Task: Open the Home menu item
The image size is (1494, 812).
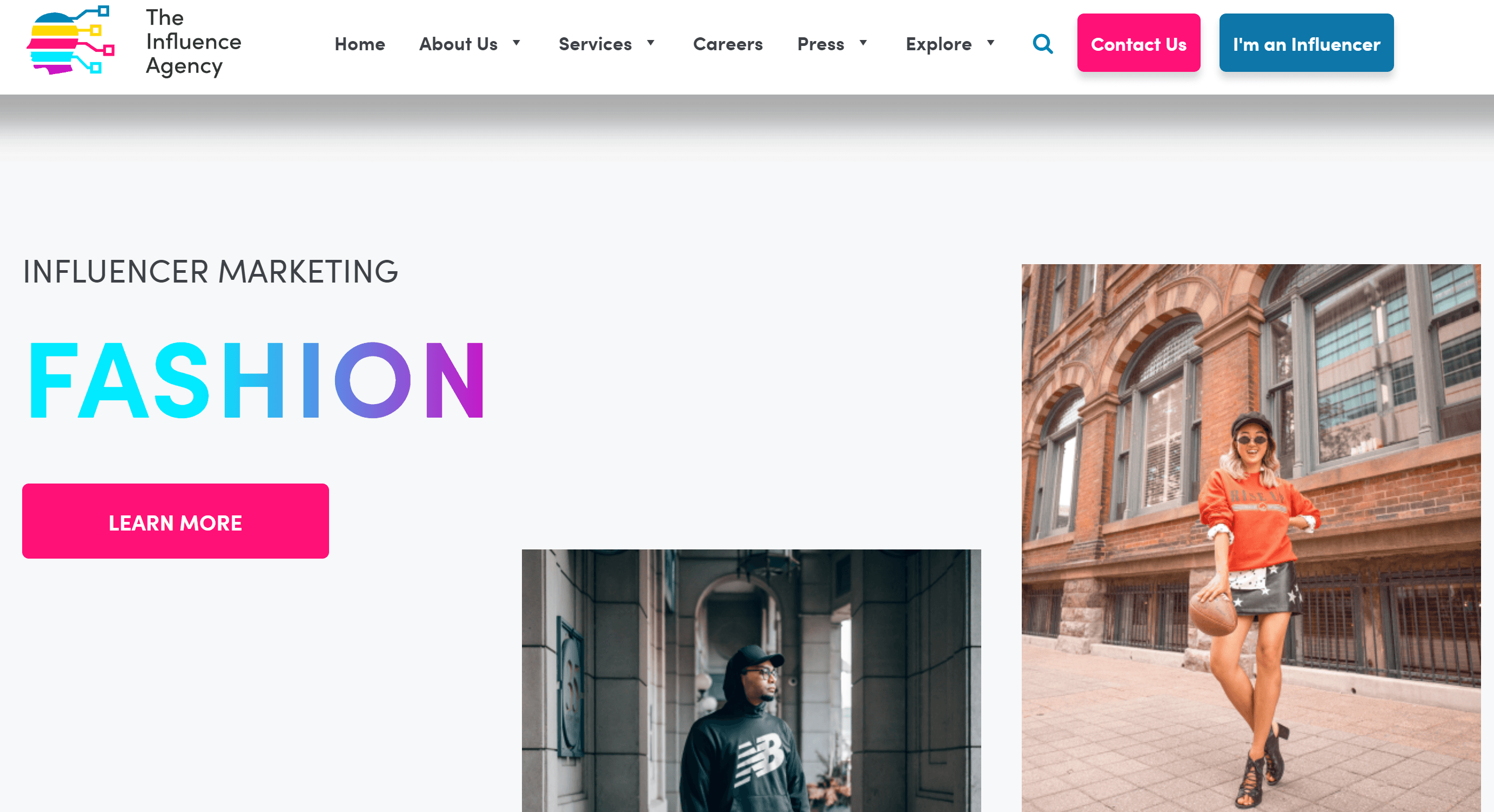Action: coord(359,44)
